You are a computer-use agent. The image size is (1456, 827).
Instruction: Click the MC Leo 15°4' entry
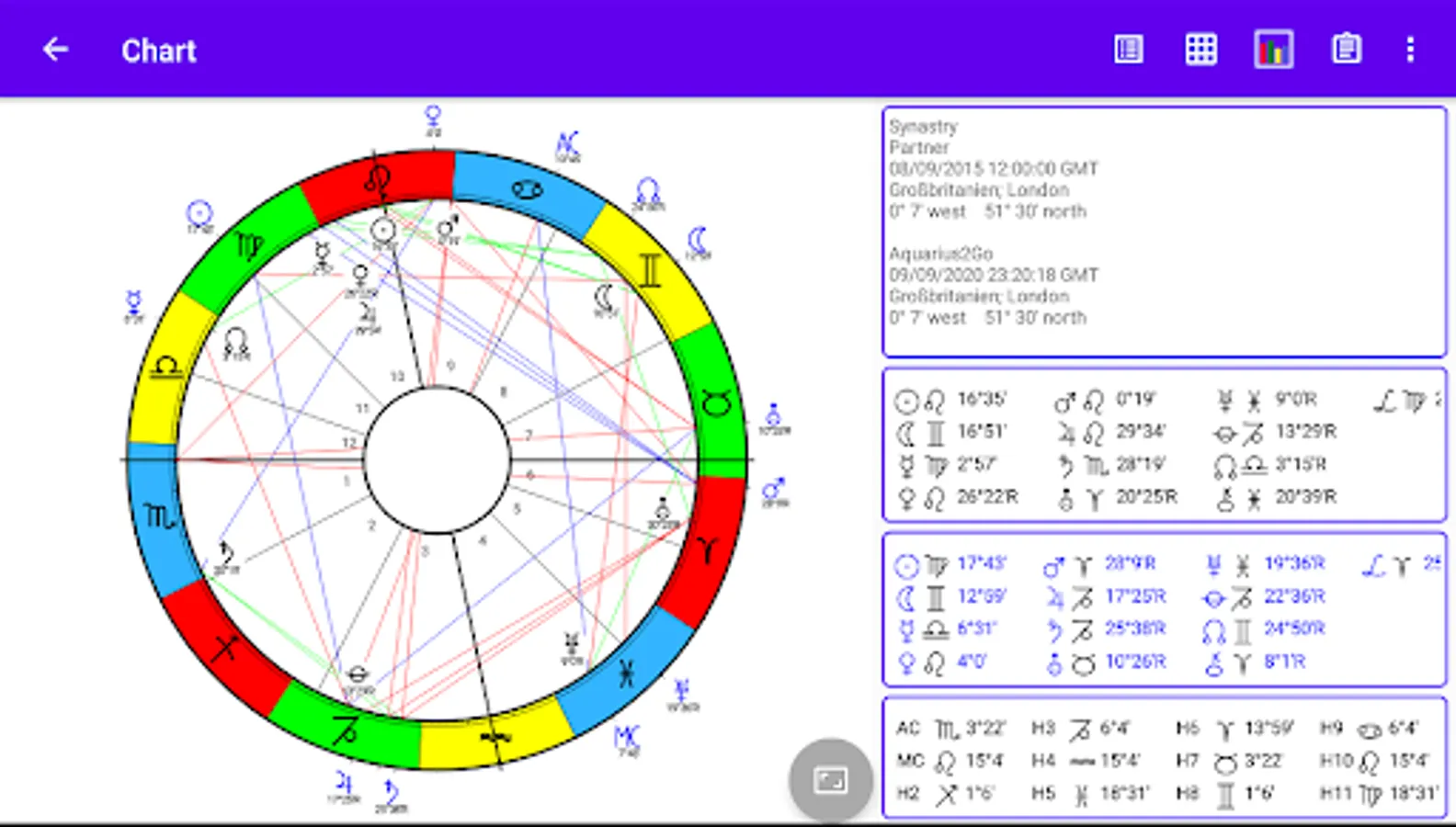(x=950, y=761)
